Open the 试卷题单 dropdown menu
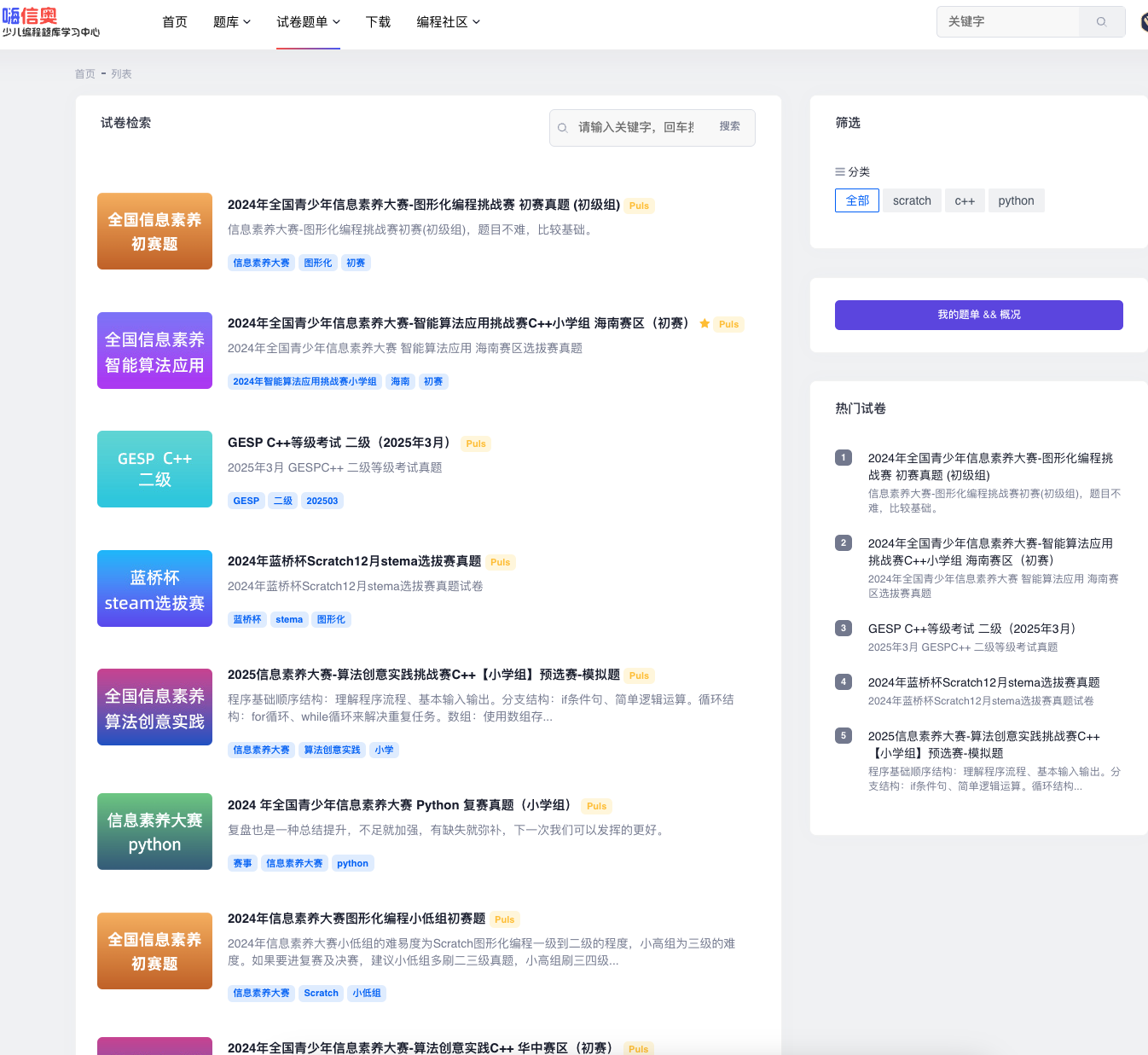The height and width of the screenshot is (1055, 1148). pyautogui.click(x=308, y=22)
